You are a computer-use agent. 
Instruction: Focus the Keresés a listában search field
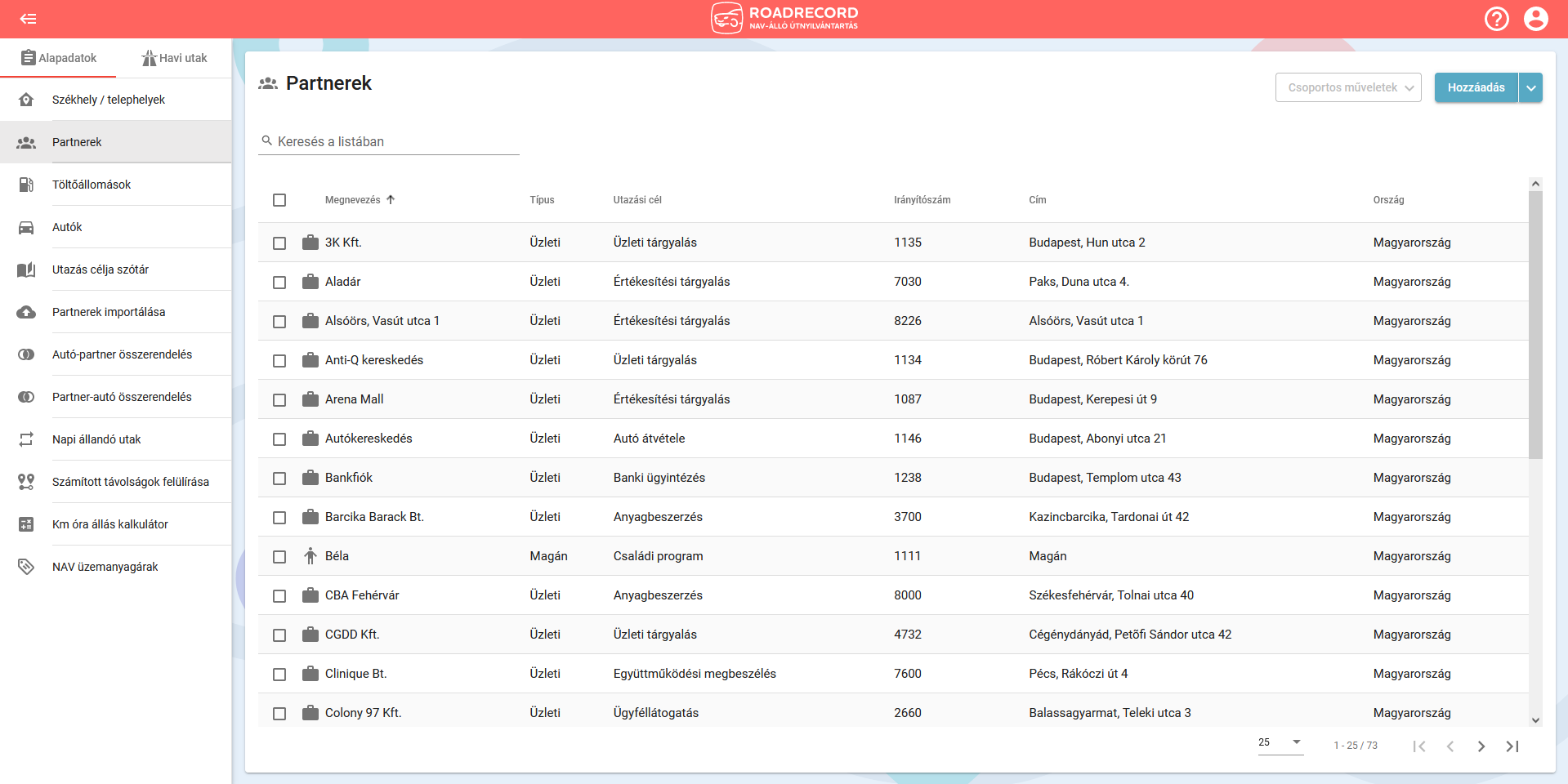coord(389,141)
